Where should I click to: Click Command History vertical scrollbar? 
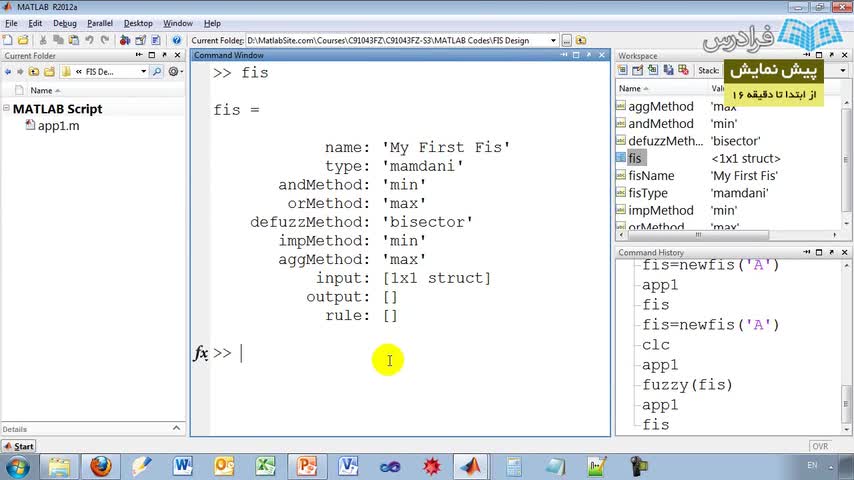tap(846, 403)
